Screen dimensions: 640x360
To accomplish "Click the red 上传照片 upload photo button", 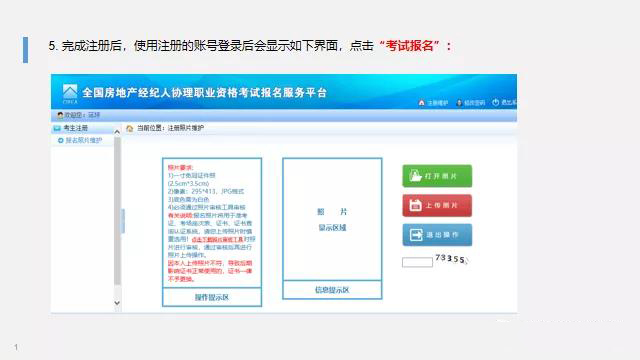I will (437, 205).
